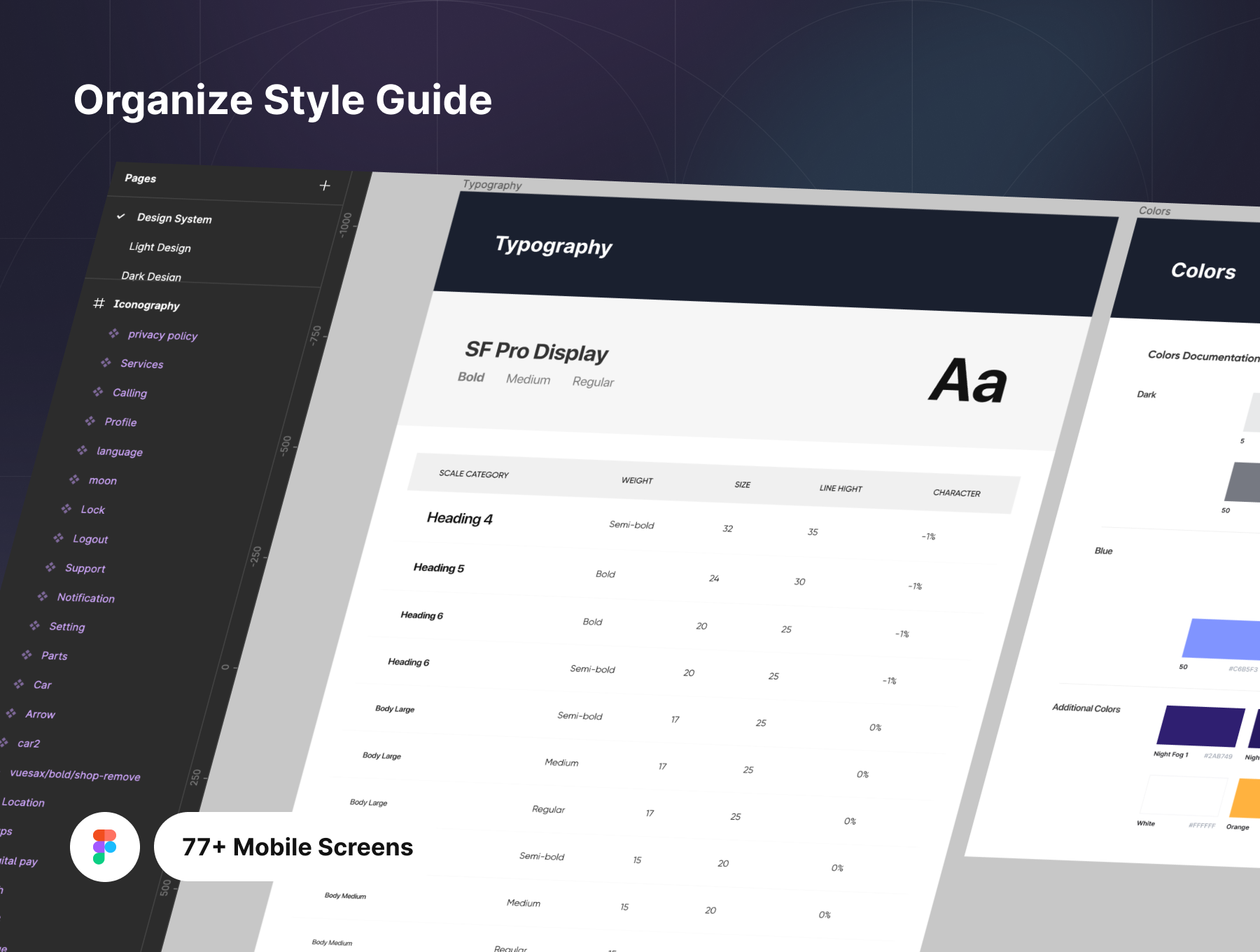Expand the Iconography frame layer
Viewport: 1260px width, 952px height.
click(146, 305)
